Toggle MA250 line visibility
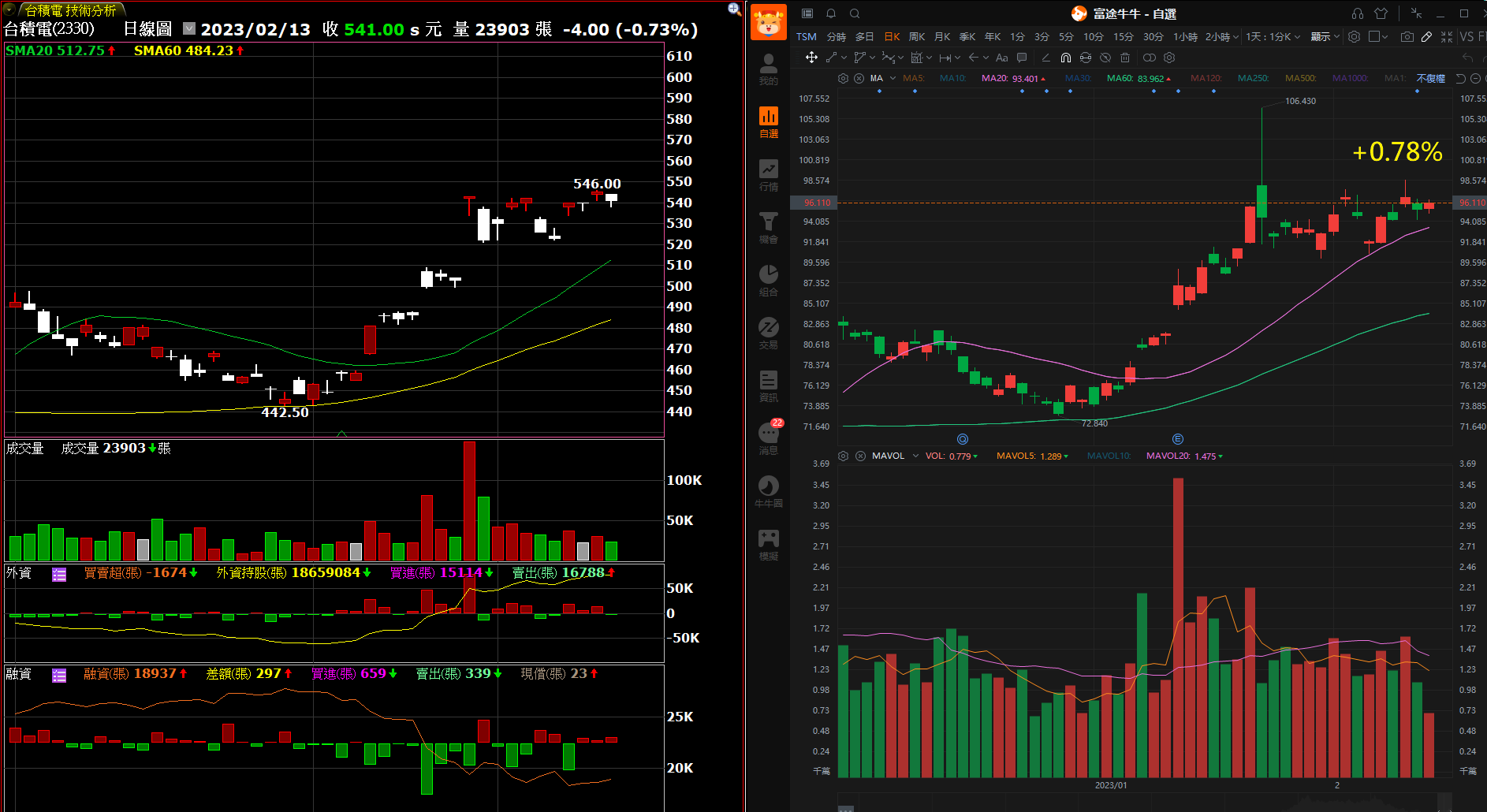The height and width of the screenshot is (812, 1487). coord(1254,78)
